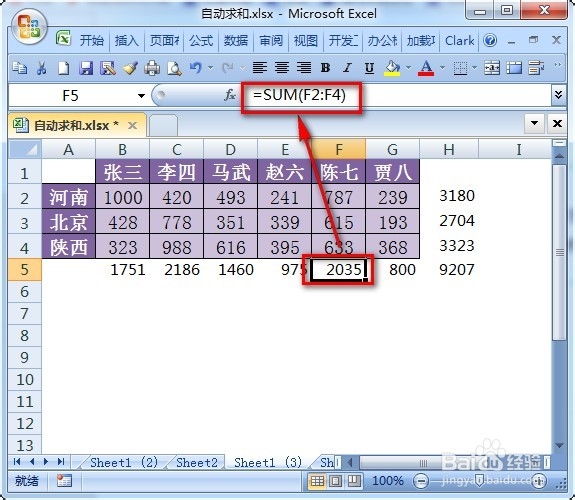Image resolution: width=575 pixels, height=500 pixels.
Task: Close the 自动求和.xlsx document tab
Action: click(x=132, y=126)
